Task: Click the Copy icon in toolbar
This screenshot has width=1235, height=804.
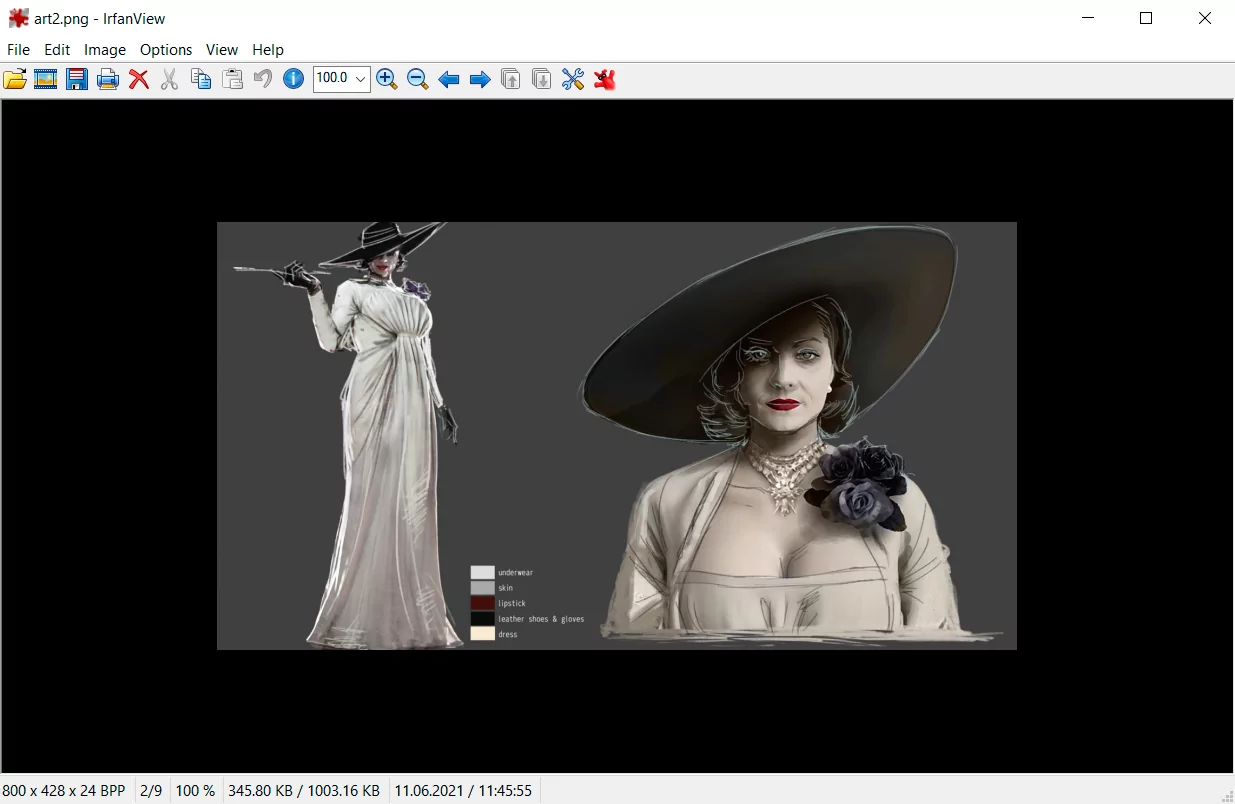Action: [x=201, y=79]
